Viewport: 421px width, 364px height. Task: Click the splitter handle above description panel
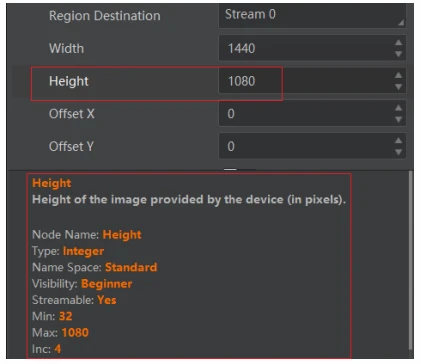[x=239, y=169]
